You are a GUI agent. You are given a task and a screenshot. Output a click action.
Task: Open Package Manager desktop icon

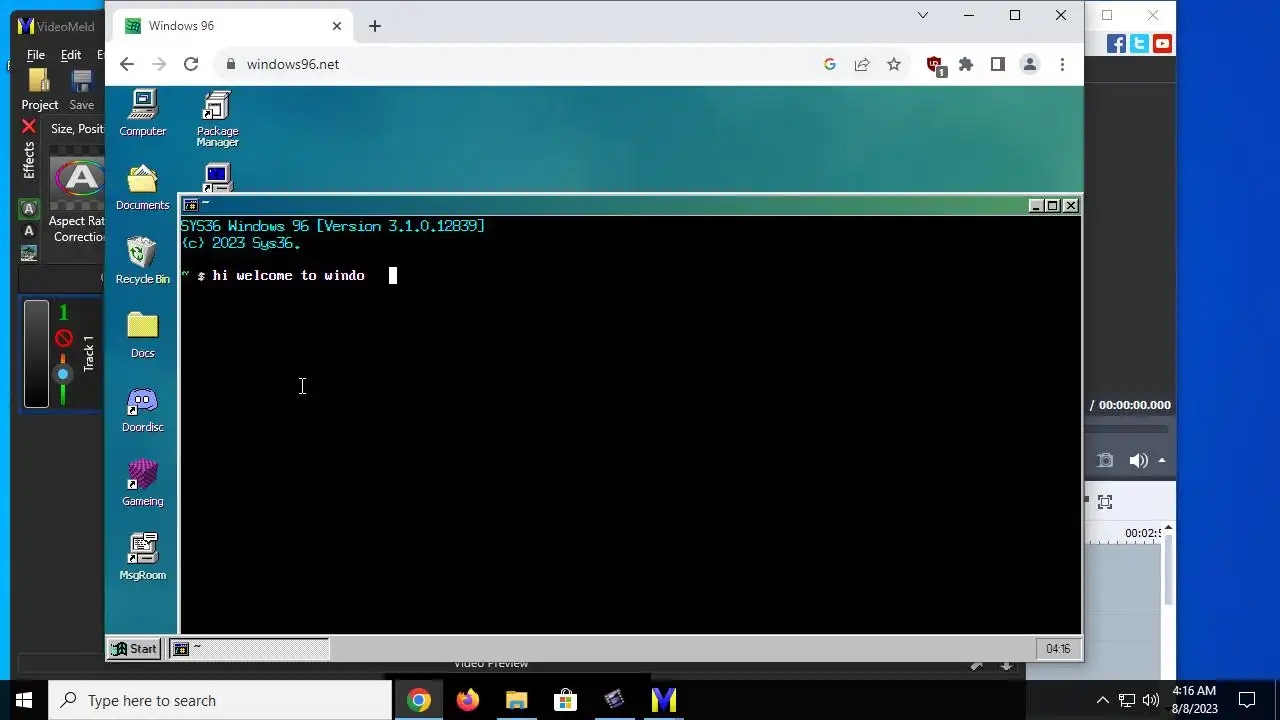tap(217, 119)
